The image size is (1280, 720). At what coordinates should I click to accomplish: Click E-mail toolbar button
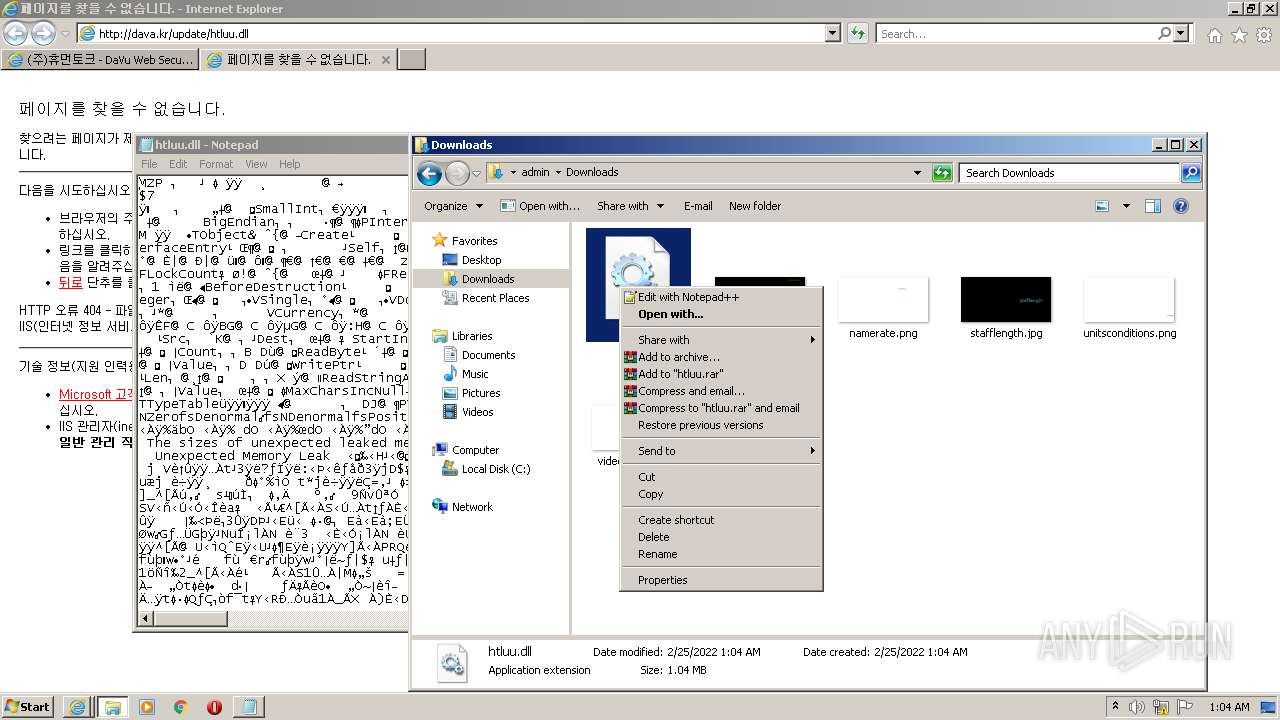pos(698,206)
